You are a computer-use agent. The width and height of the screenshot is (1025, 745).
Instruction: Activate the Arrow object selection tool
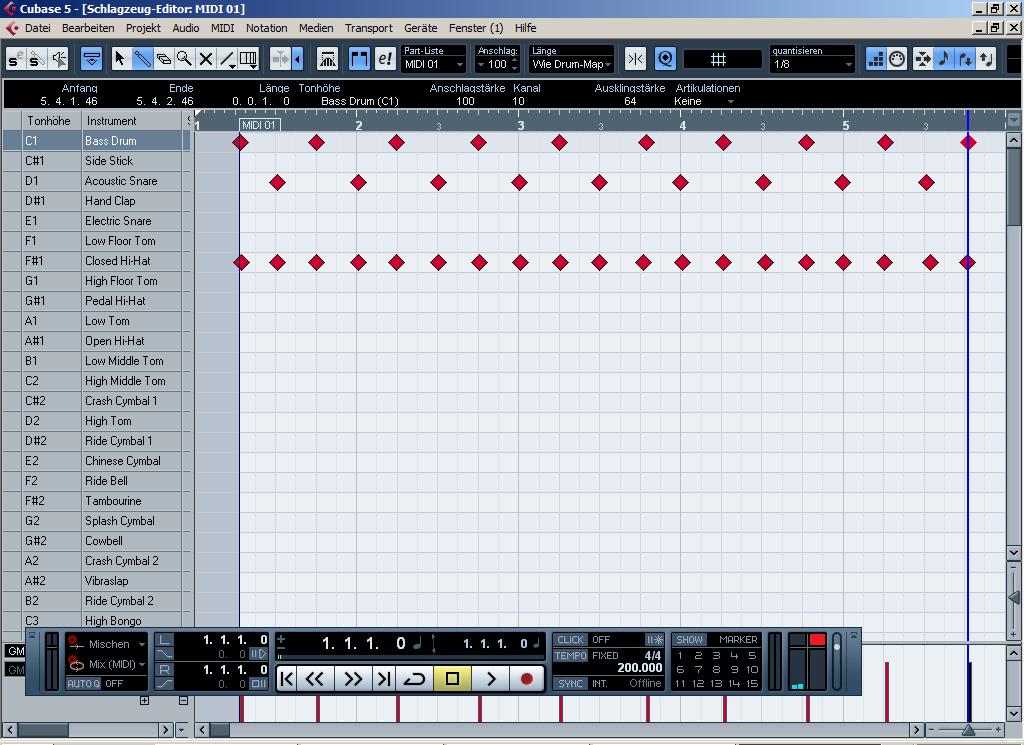click(x=120, y=60)
